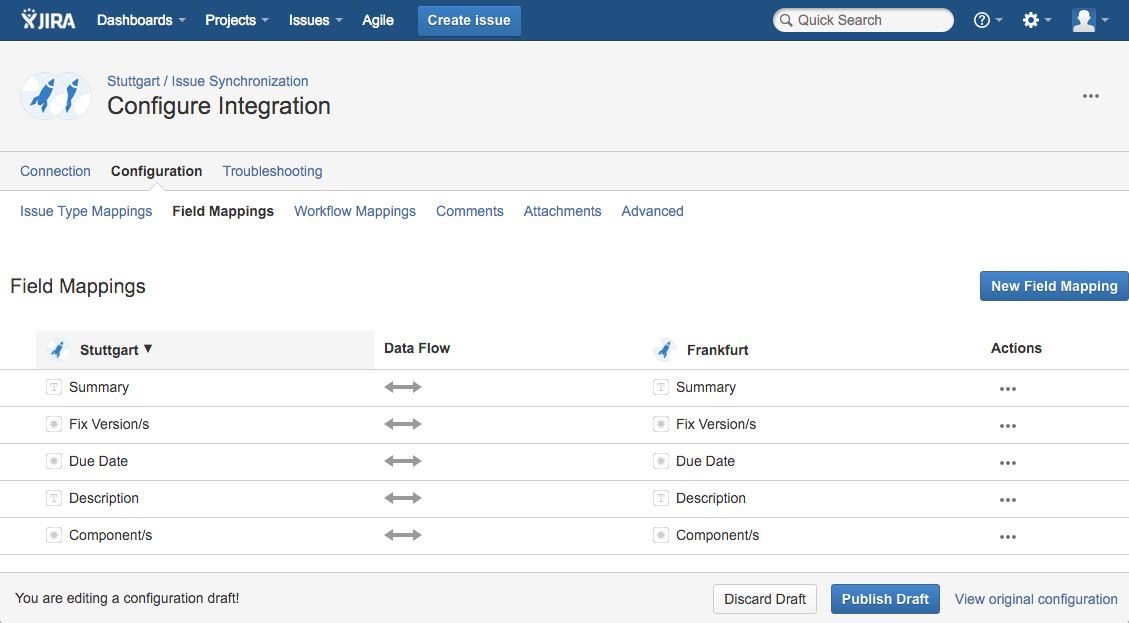Expand the Stuttgart column sort dropdown
This screenshot has width=1129, height=623.
coord(148,349)
